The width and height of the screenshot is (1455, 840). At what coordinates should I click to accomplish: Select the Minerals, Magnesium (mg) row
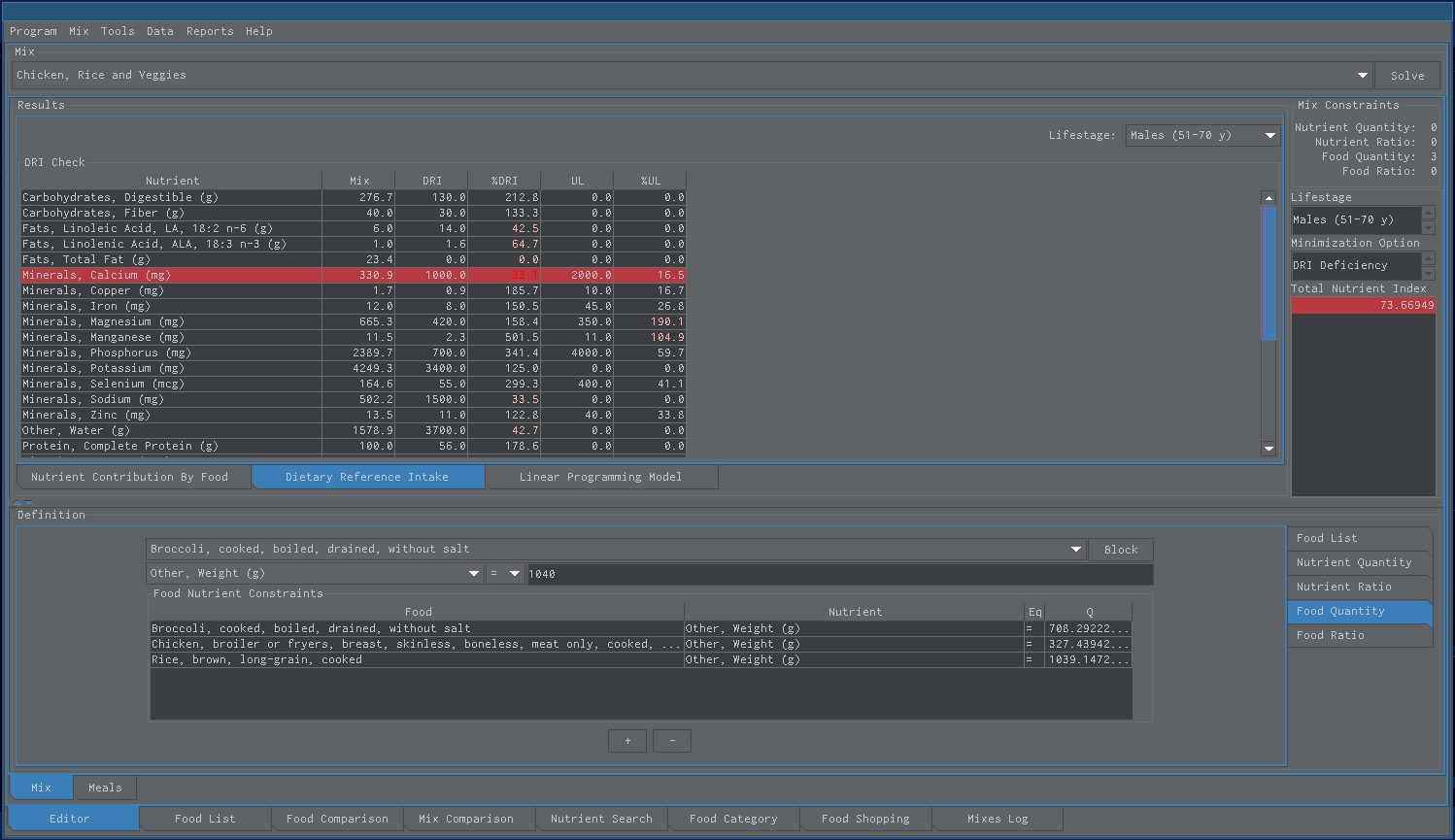tap(354, 321)
